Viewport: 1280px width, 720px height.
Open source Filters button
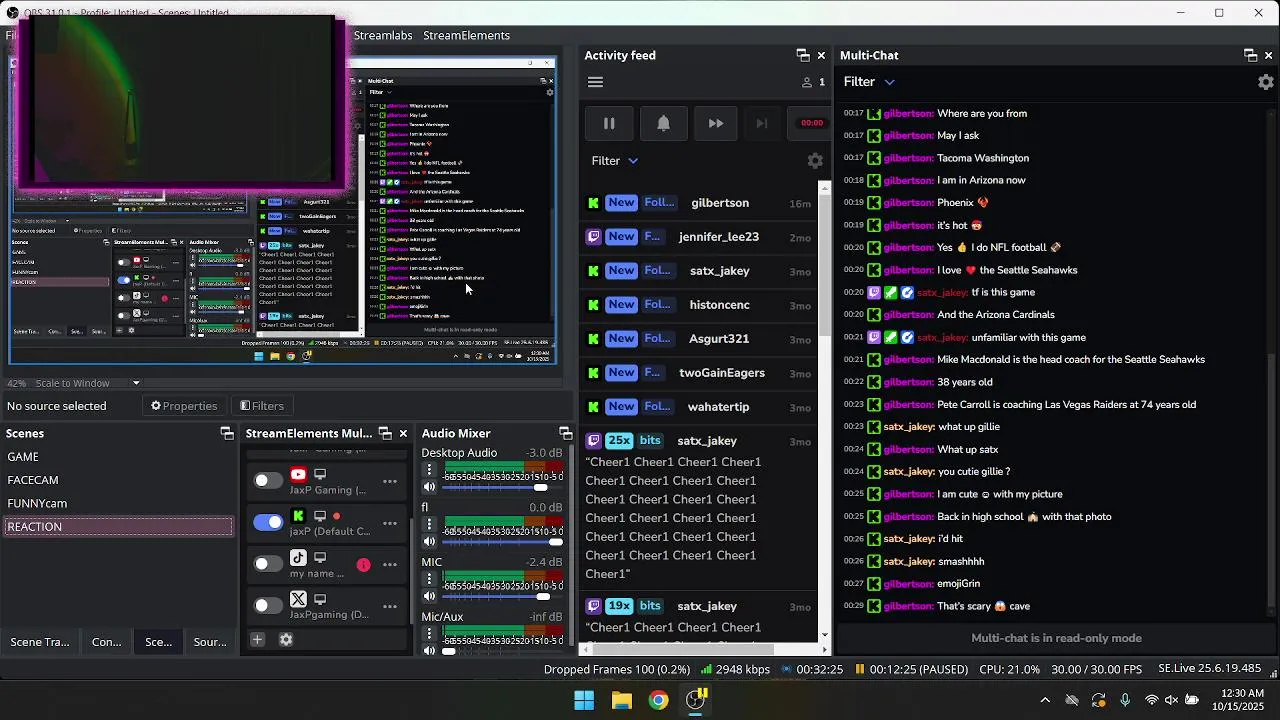[x=262, y=406]
